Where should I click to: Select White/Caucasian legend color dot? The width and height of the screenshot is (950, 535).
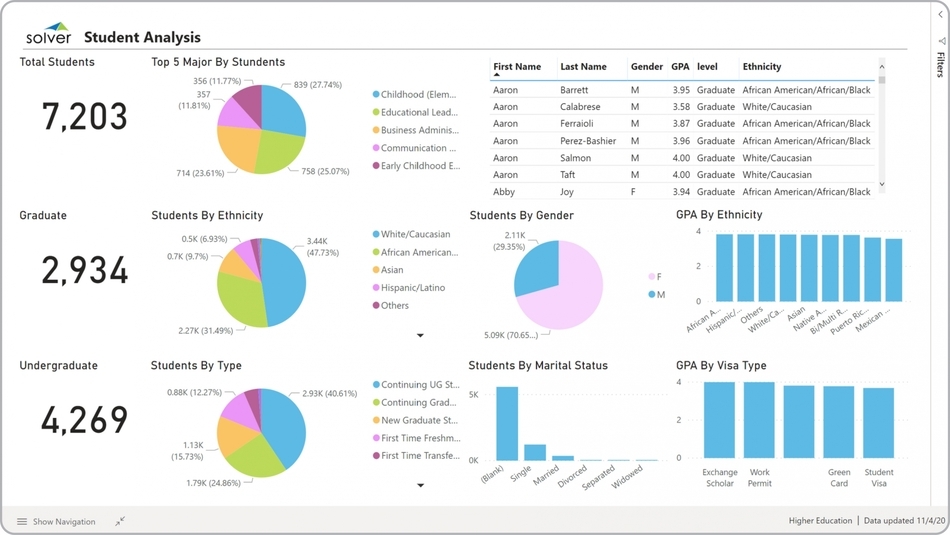click(376, 234)
